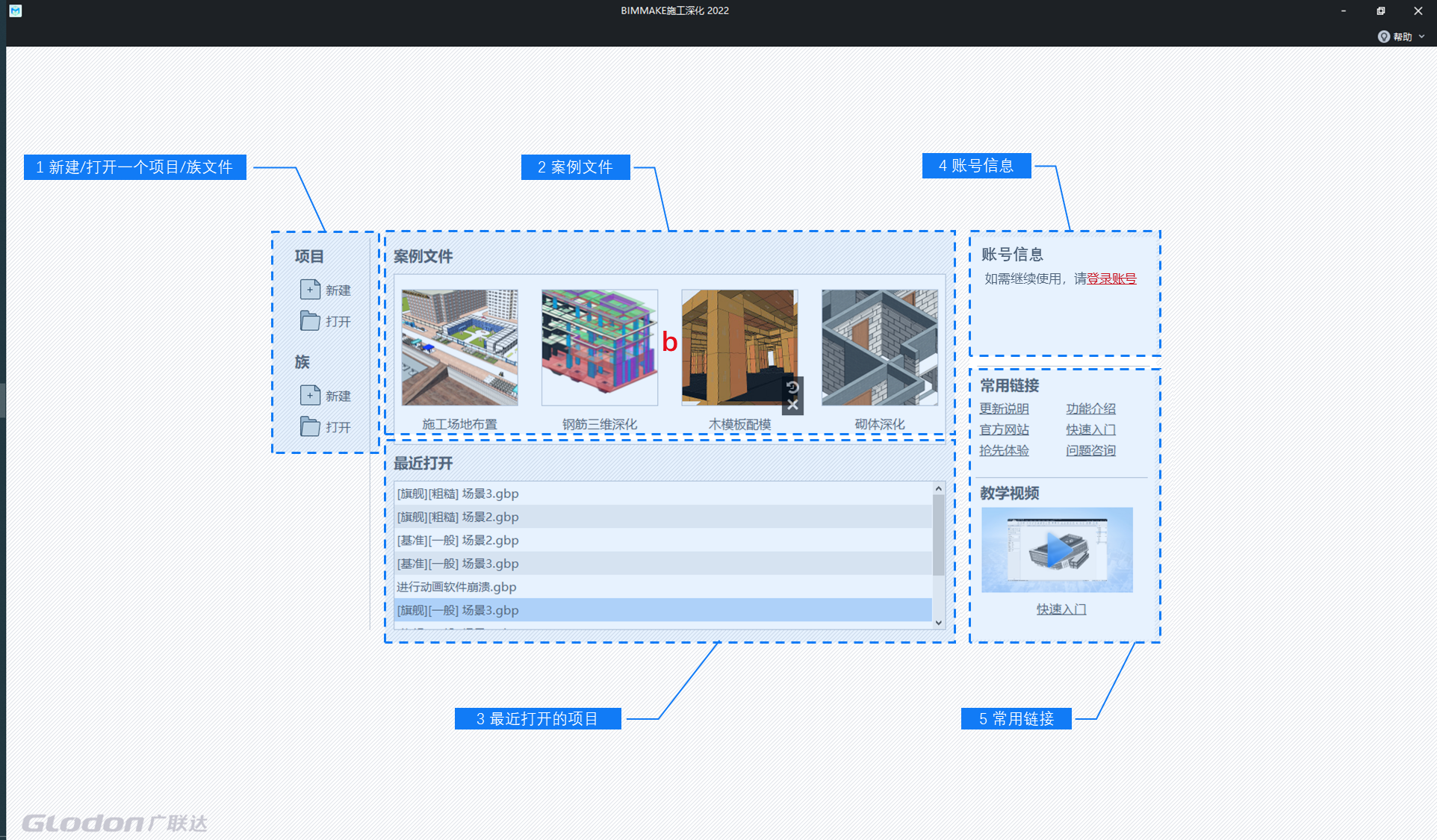The width and height of the screenshot is (1437, 840).
Task: Select 进行动画软件崩溃.gbp recent file
Action: coord(663,586)
